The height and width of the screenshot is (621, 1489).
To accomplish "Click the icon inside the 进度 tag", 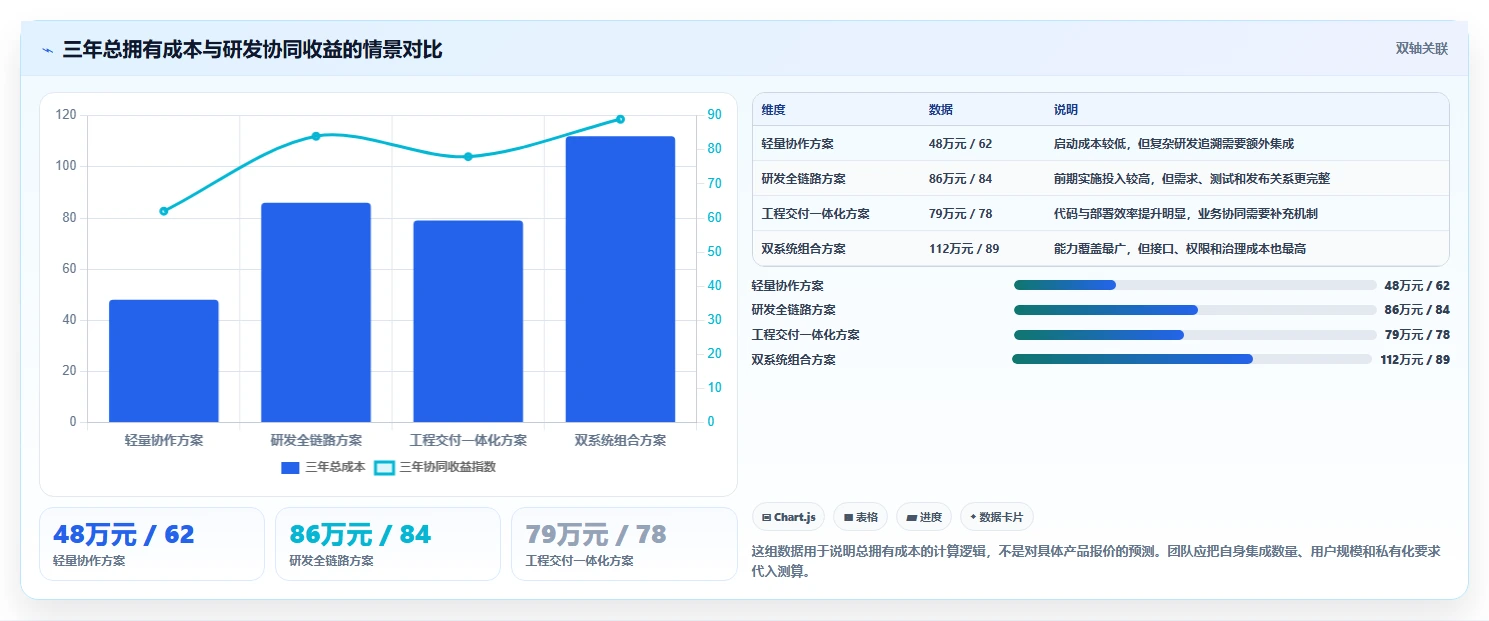I will click(x=912, y=518).
